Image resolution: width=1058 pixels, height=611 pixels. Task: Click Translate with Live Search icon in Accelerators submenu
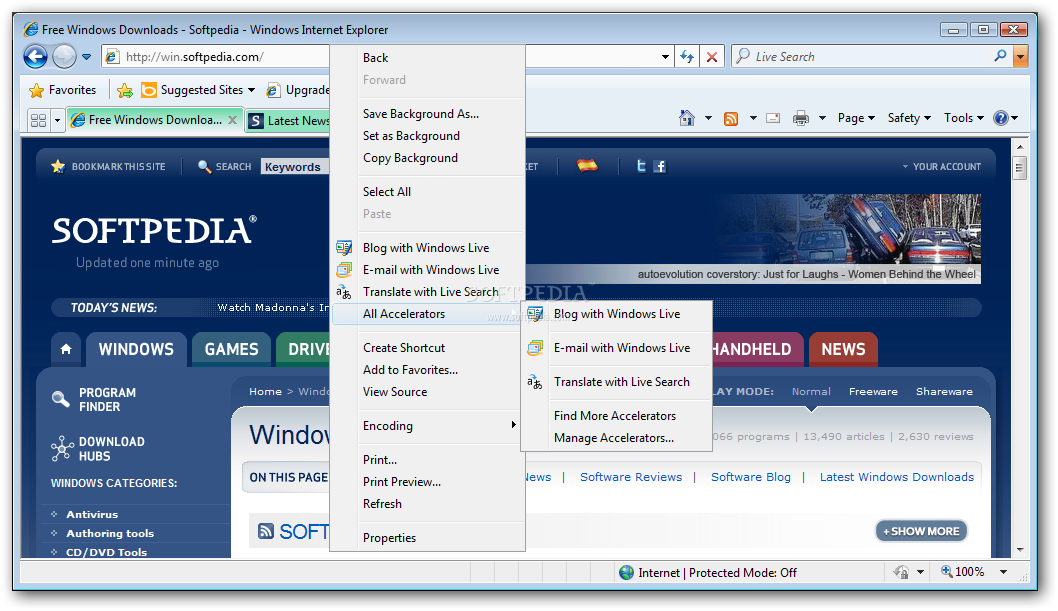535,382
